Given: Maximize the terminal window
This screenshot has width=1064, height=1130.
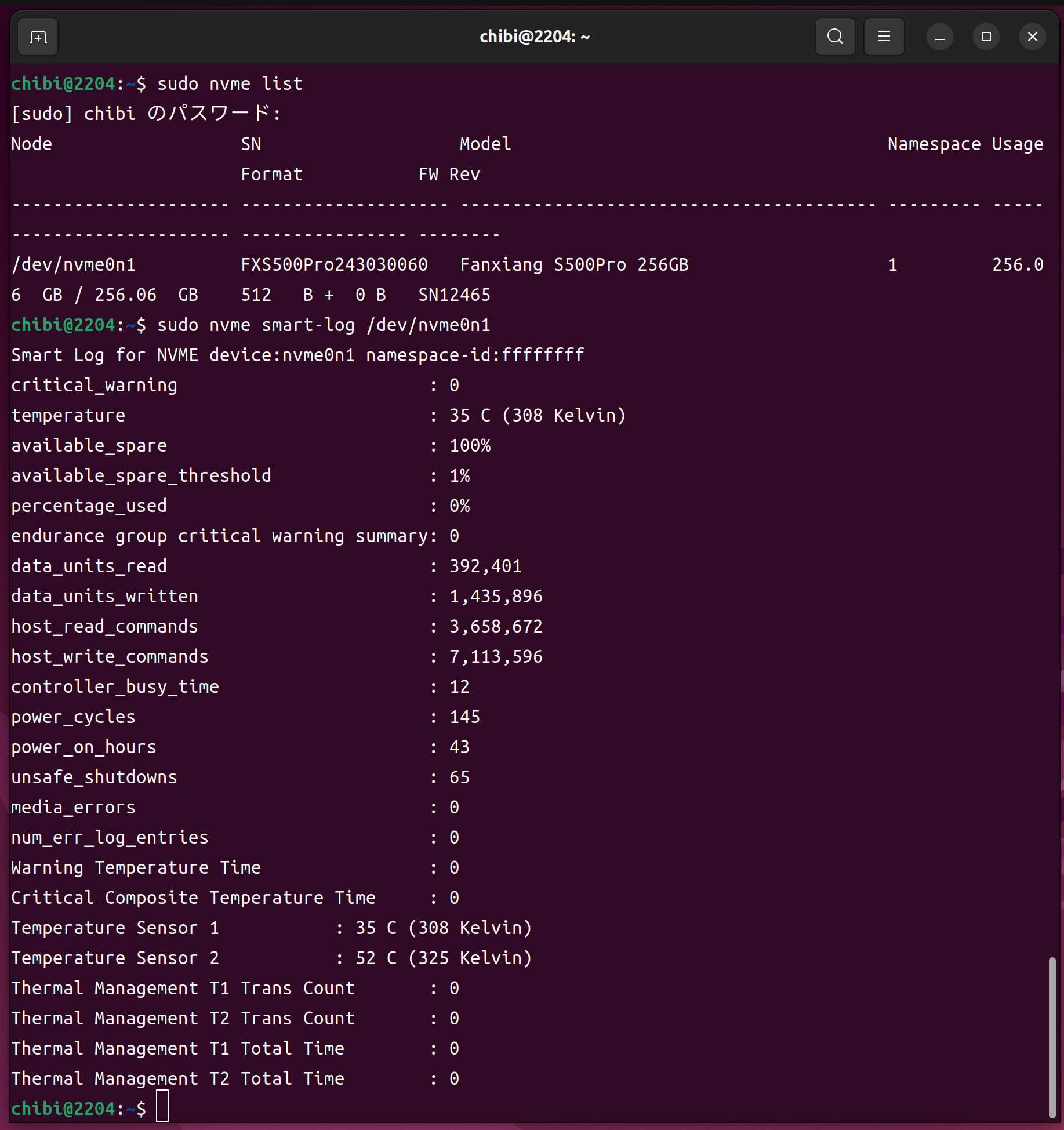Looking at the screenshot, I should pyautogui.click(x=986, y=37).
